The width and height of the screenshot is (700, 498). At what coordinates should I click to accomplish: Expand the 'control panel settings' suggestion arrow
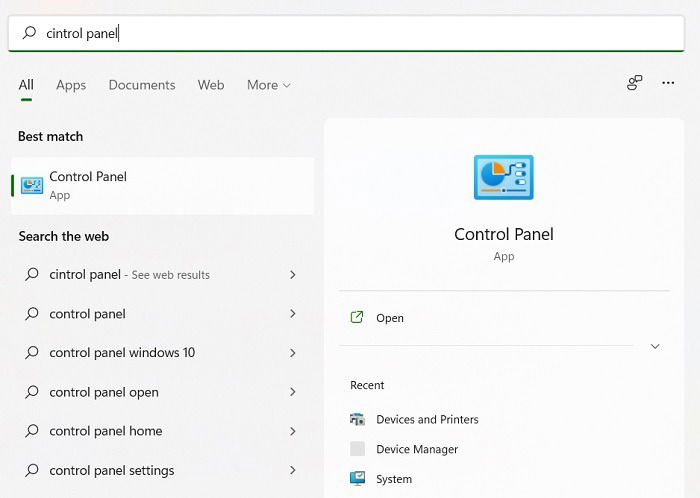coord(293,470)
